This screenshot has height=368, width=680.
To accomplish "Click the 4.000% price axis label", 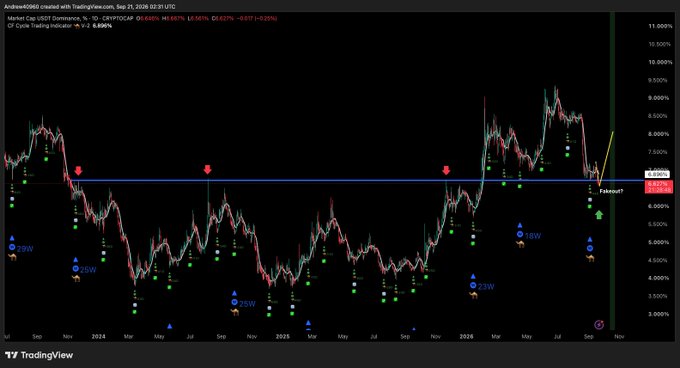I will [x=658, y=278].
